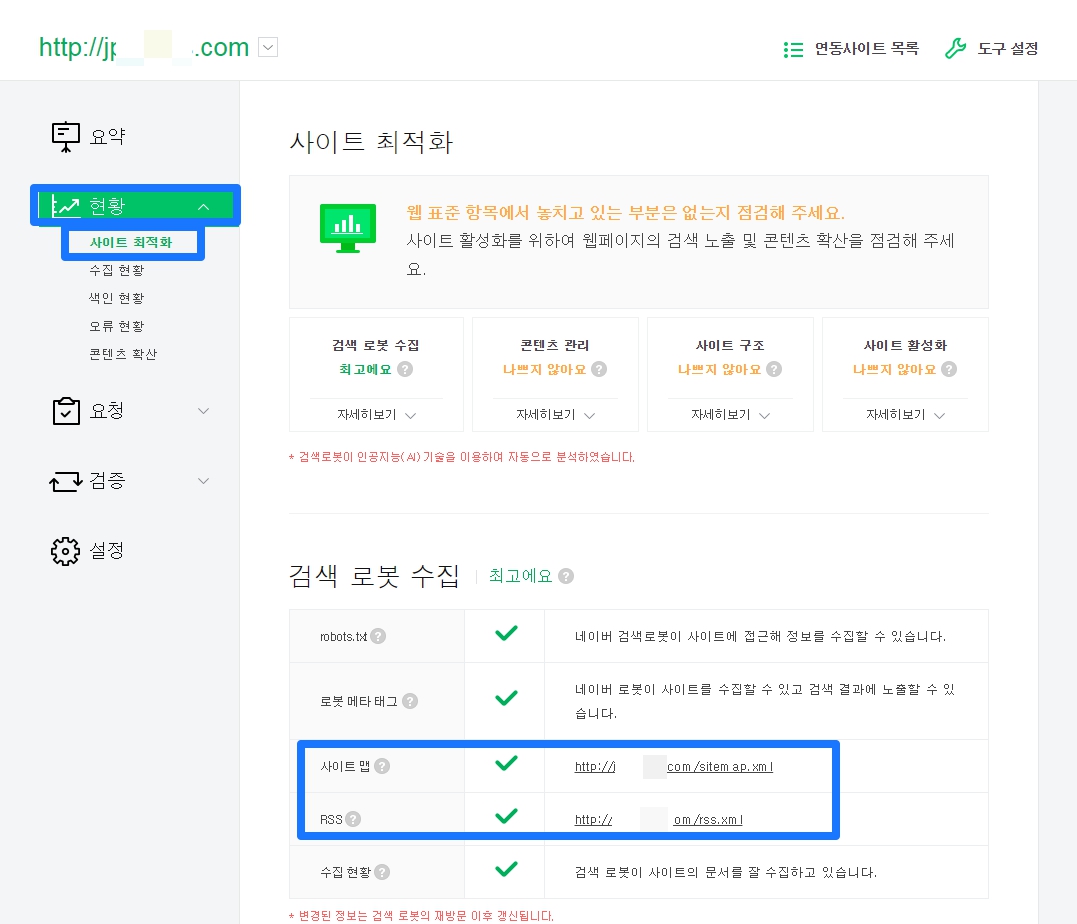Image resolution: width=1077 pixels, height=924 pixels.
Task: Click the 요약 presentation board icon
Action: [66, 137]
